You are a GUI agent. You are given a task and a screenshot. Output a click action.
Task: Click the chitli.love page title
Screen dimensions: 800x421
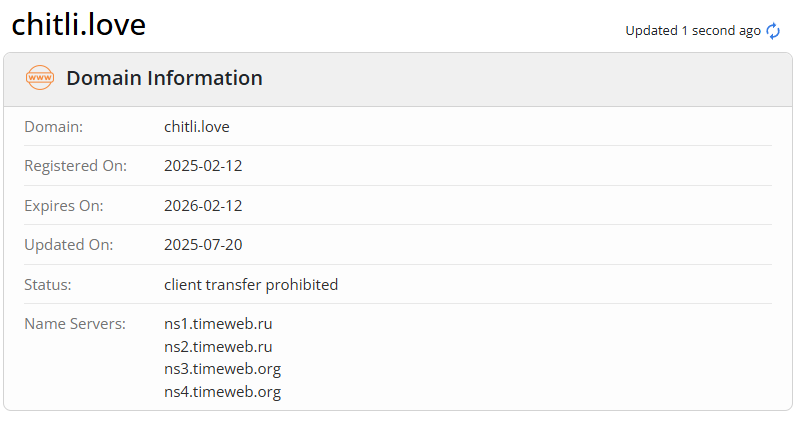[x=79, y=25]
